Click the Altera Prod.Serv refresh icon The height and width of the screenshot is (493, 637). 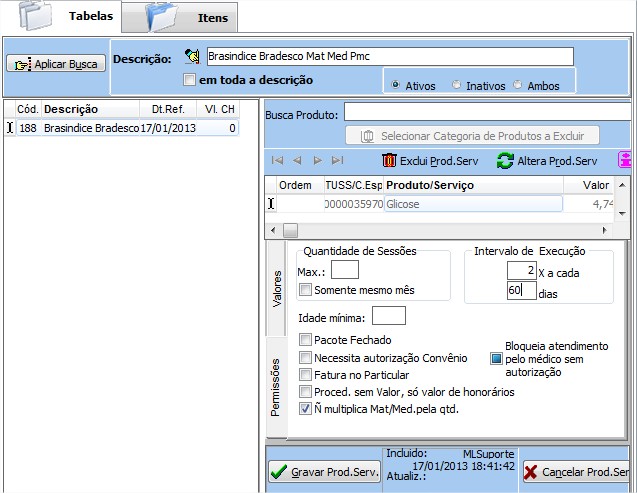[x=505, y=160]
